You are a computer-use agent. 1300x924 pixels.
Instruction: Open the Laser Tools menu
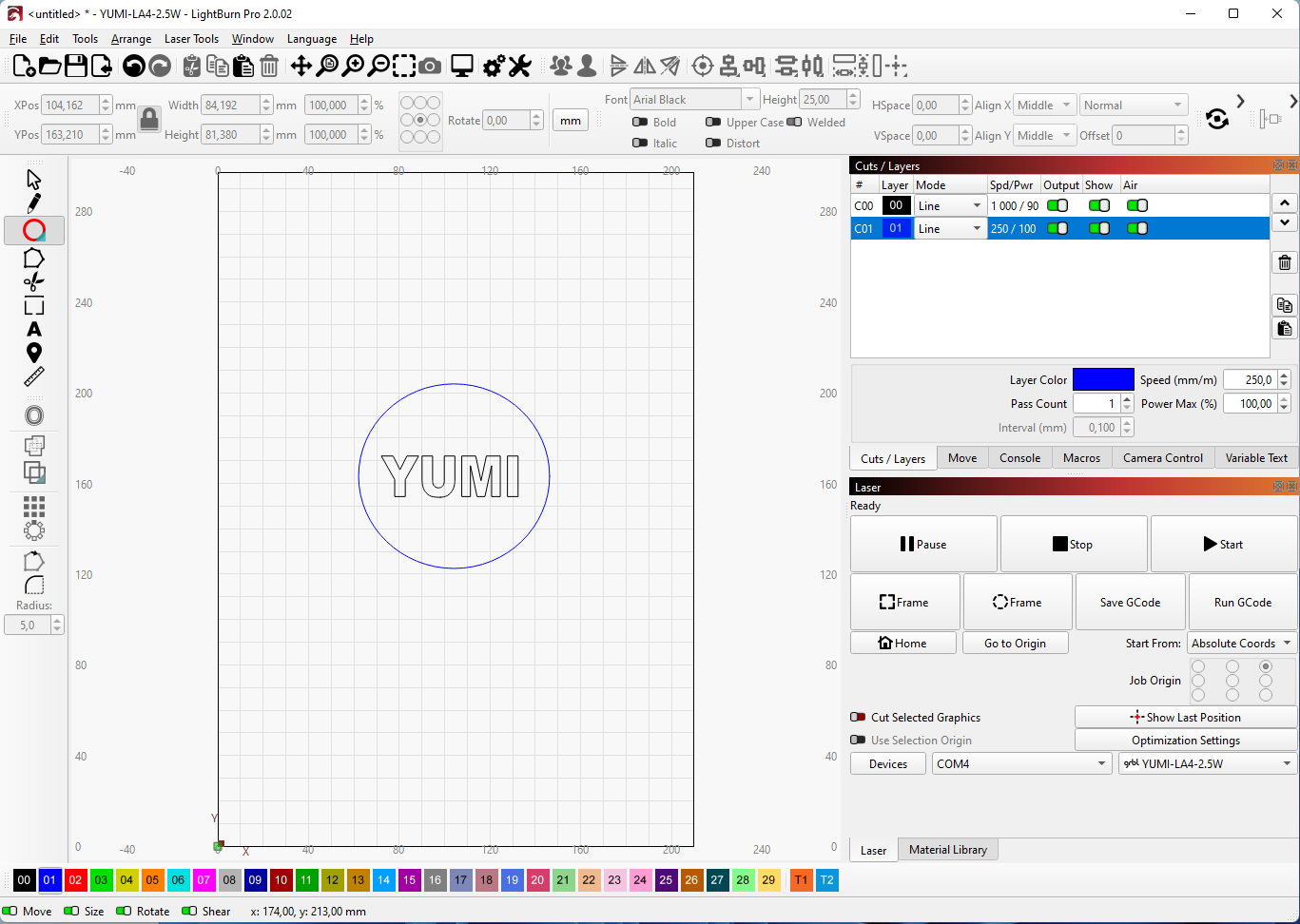click(191, 39)
